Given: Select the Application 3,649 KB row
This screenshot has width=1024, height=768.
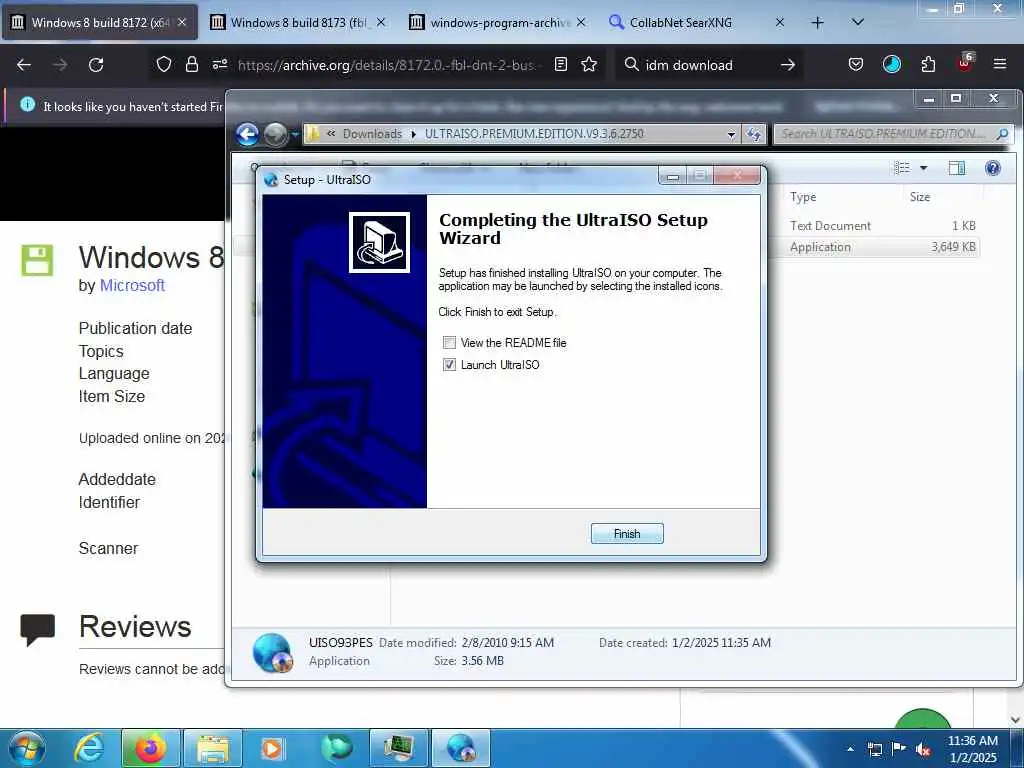Looking at the screenshot, I should tap(882, 247).
